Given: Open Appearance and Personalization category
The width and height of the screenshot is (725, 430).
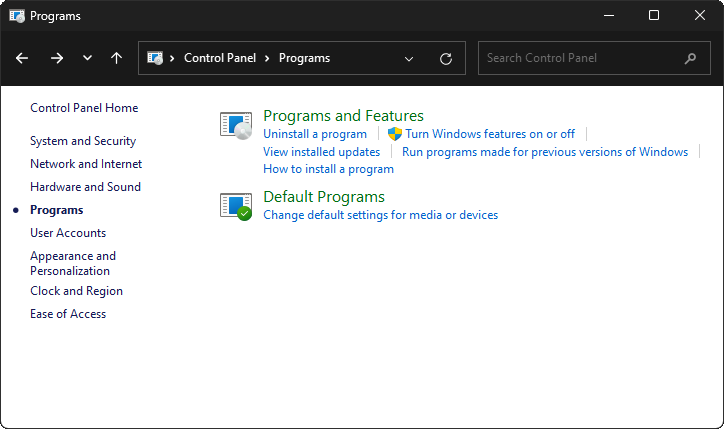Looking at the screenshot, I should 73,264.
